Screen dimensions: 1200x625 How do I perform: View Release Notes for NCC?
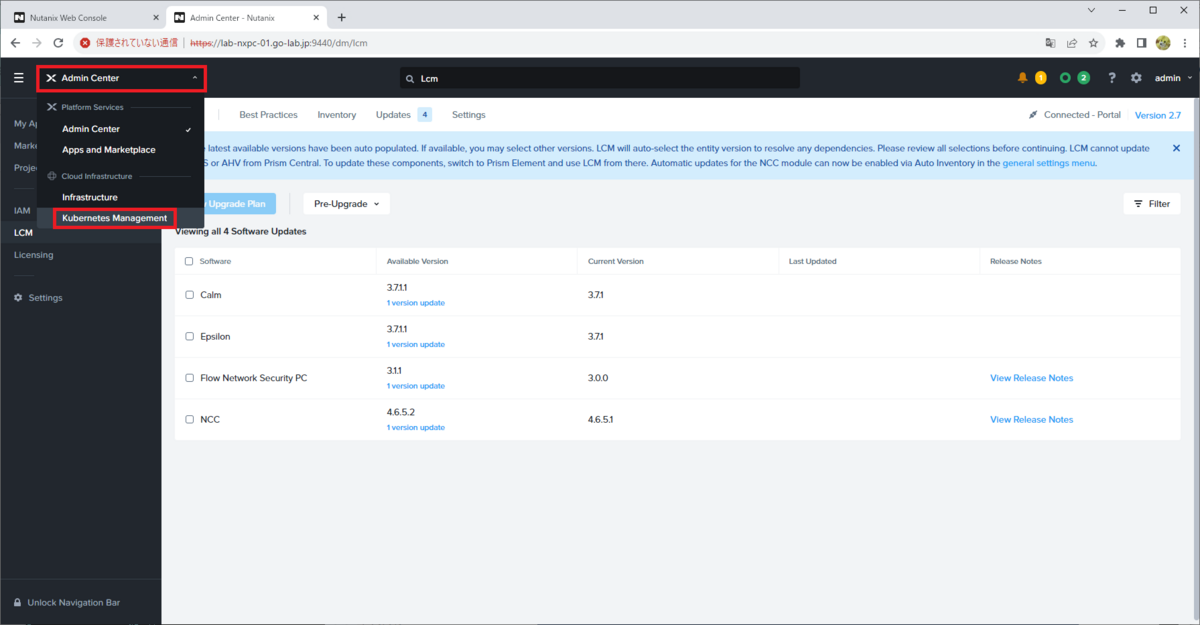point(1031,419)
